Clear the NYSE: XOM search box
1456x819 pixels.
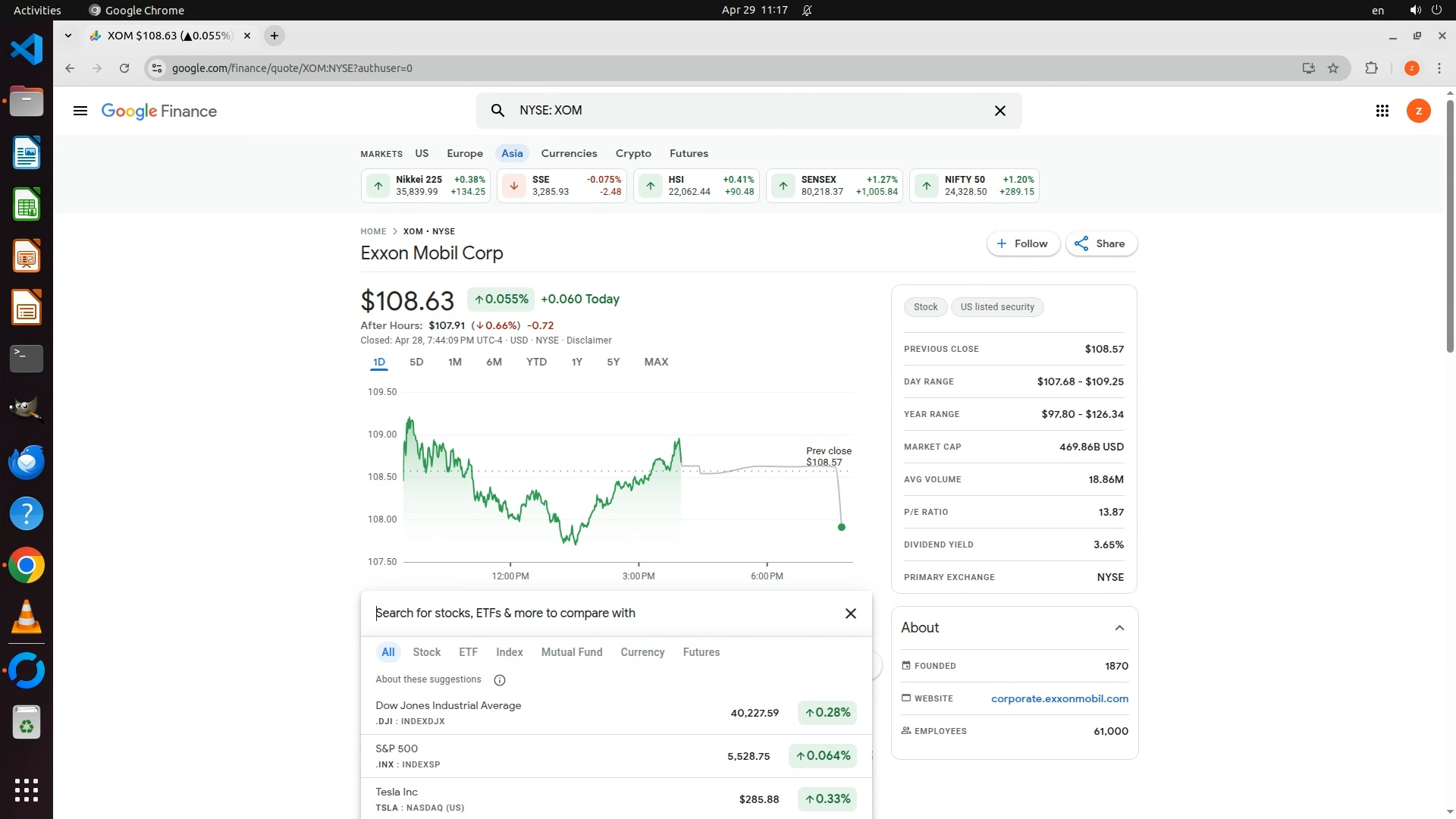click(999, 111)
